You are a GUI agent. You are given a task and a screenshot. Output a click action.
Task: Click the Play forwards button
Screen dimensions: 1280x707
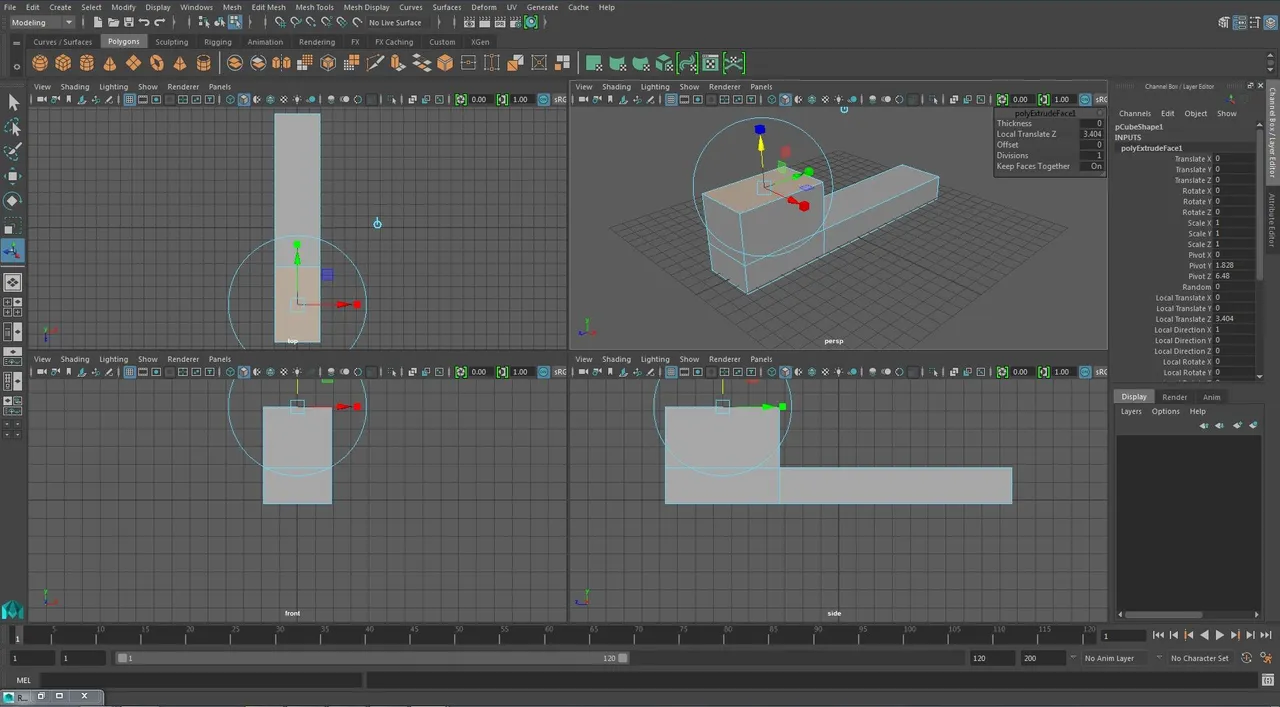(1219, 635)
